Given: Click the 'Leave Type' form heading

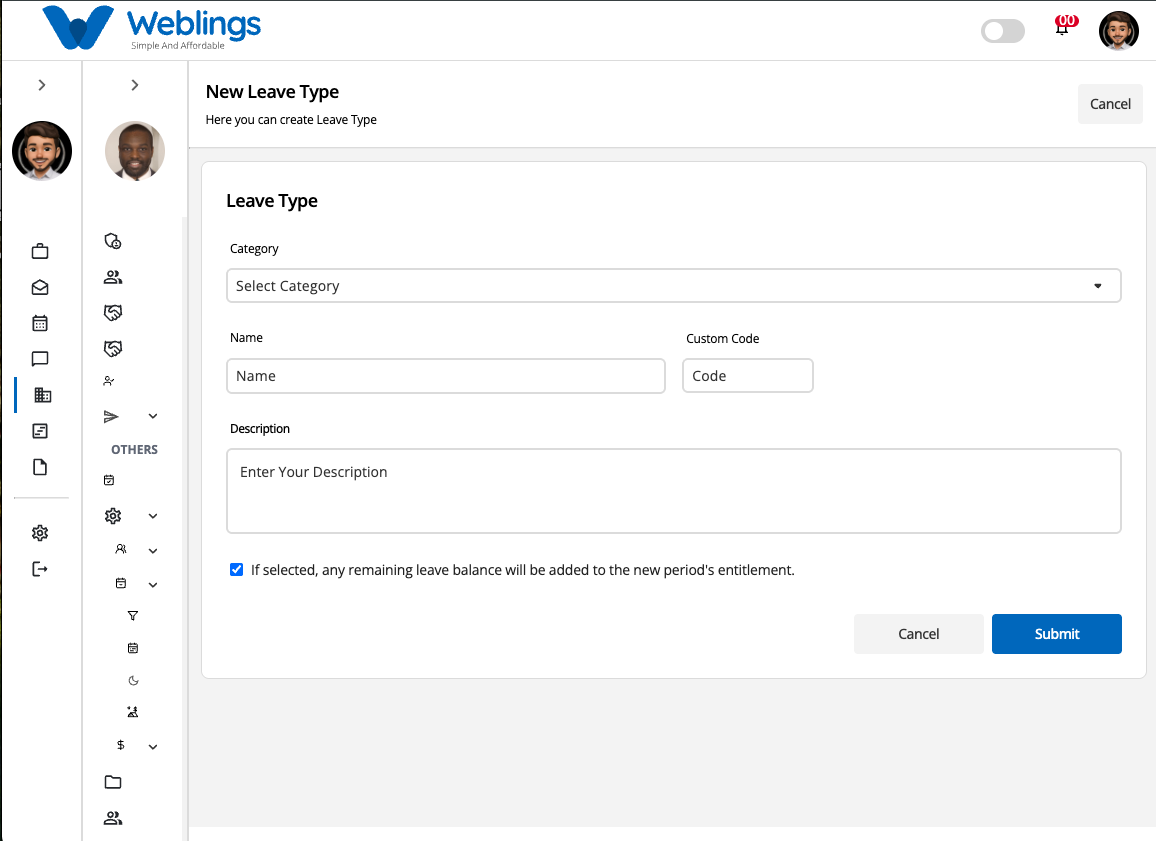Looking at the screenshot, I should 272,200.
